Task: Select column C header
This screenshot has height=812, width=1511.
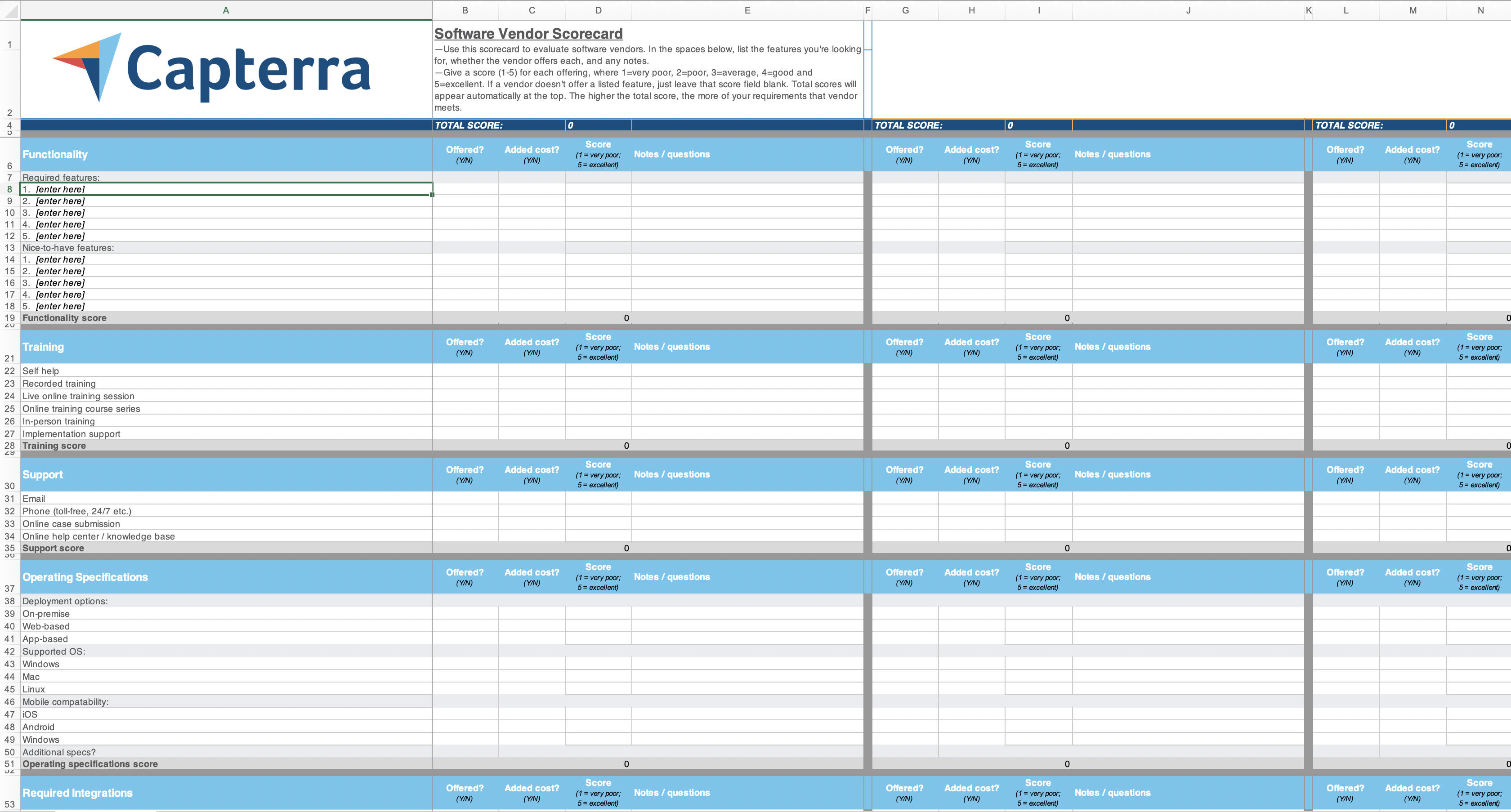Action: pos(532,10)
